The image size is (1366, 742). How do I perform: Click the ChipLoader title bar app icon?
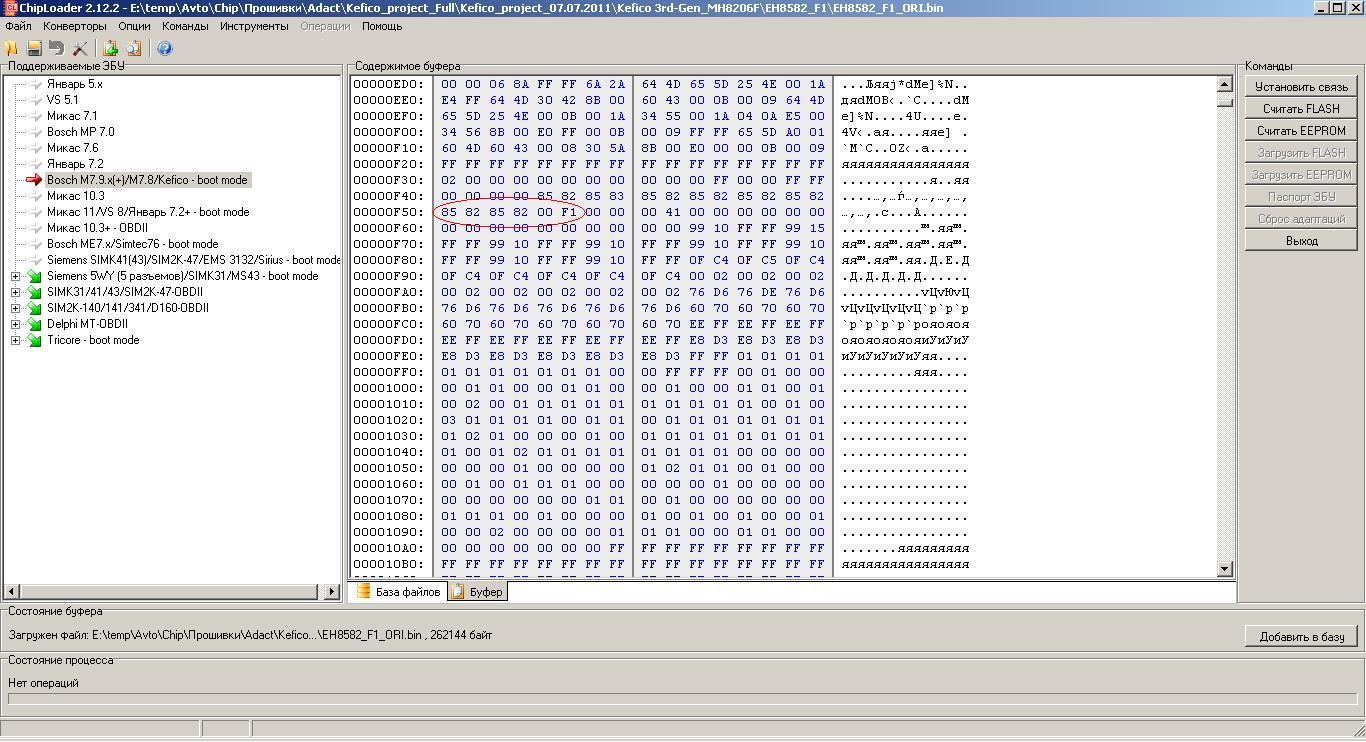9,8
